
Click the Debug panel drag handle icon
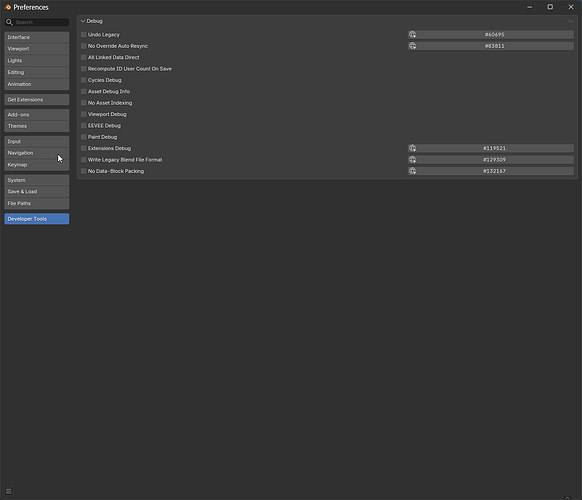click(x=570, y=22)
